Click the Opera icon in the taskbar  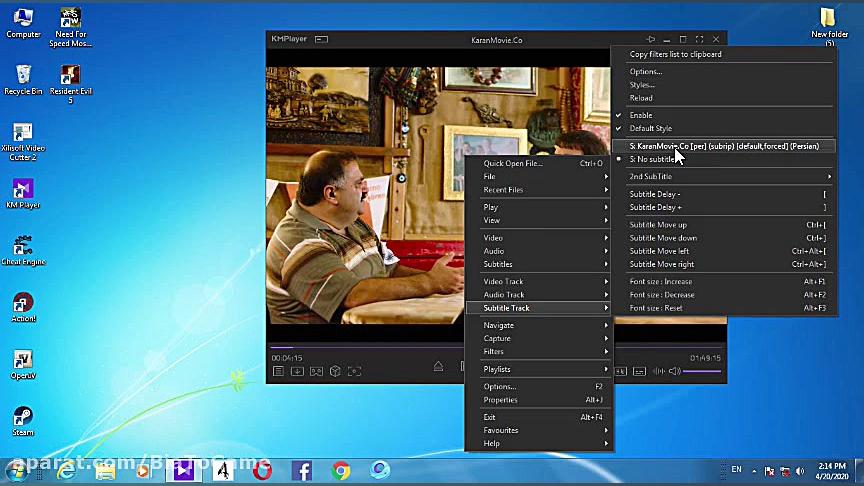click(262, 471)
